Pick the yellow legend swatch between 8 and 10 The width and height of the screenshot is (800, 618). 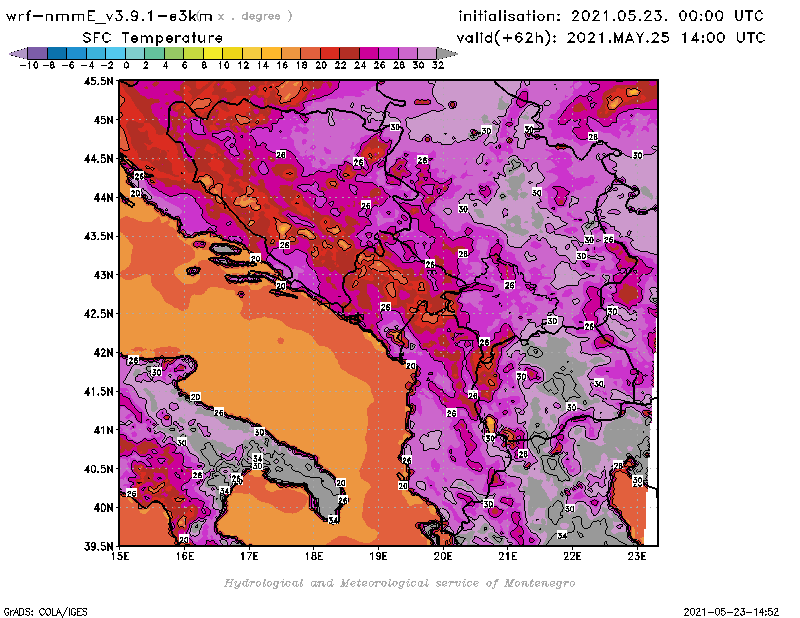213,53
